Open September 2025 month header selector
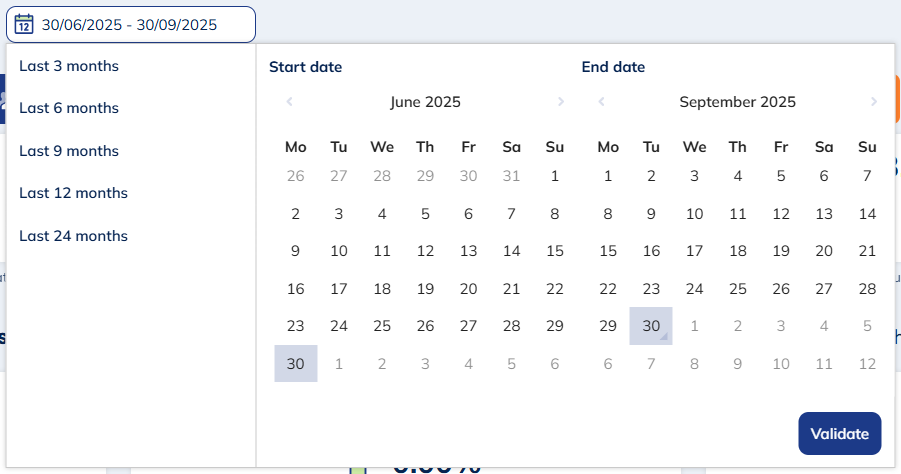Image resolution: width=901 pixels, height=474 pixels. coord(737,102)
